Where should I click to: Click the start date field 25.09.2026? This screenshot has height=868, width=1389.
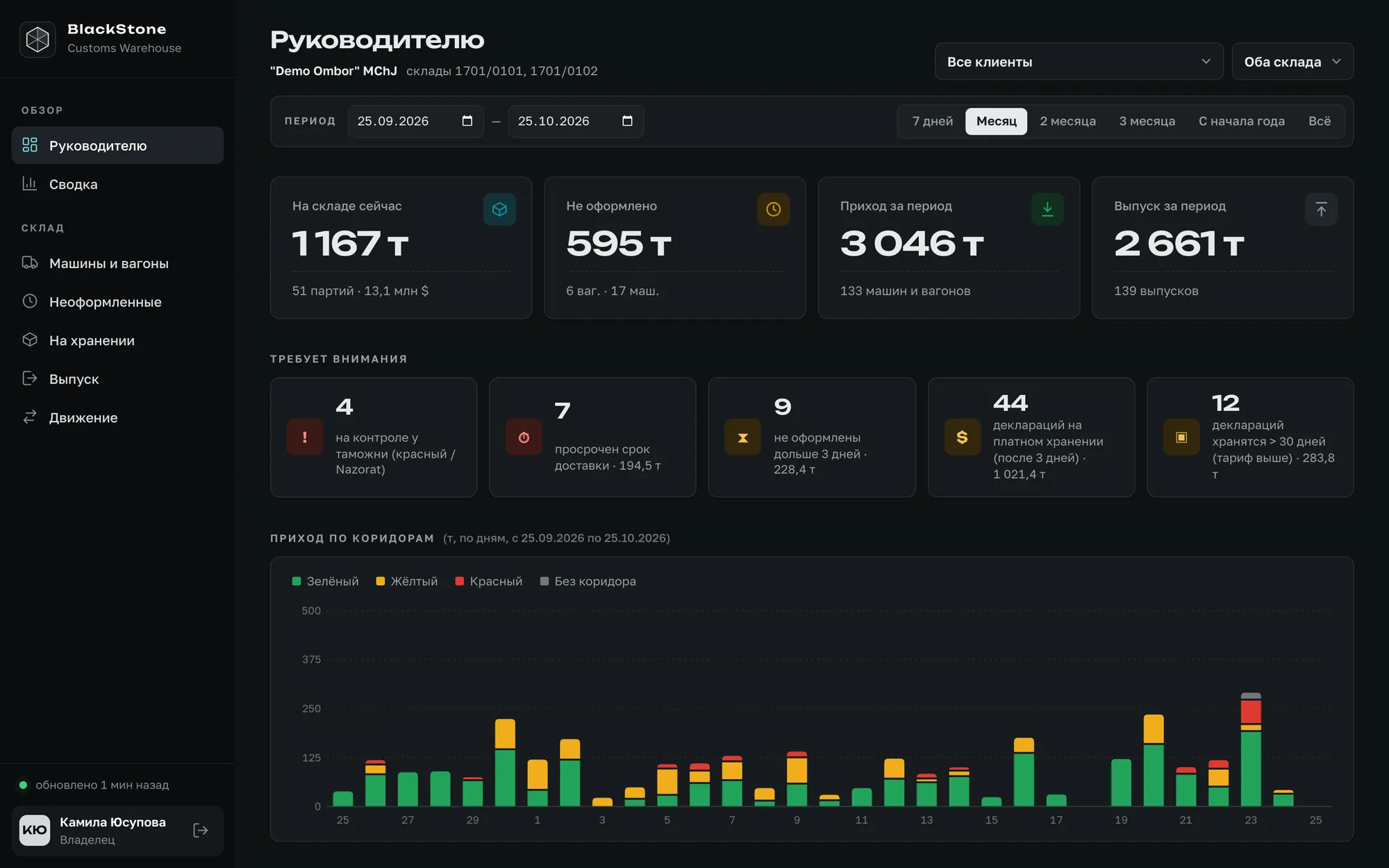(x=415, y=121)
